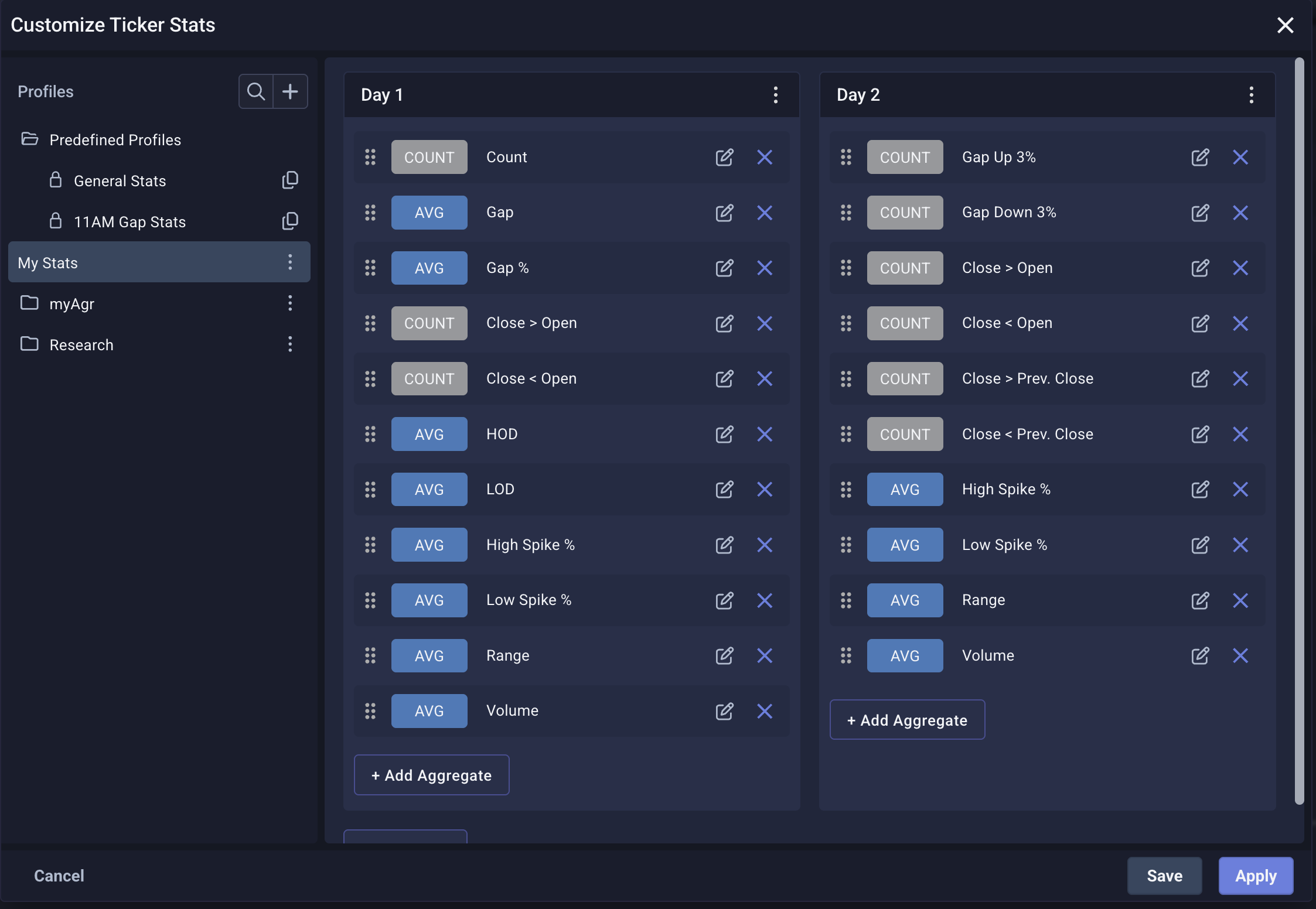Image resolution: width=1316 pixels, height=909 pixels.
Task: Edit the Day 1 Gap % aggregate
Action: pos(724,268)
